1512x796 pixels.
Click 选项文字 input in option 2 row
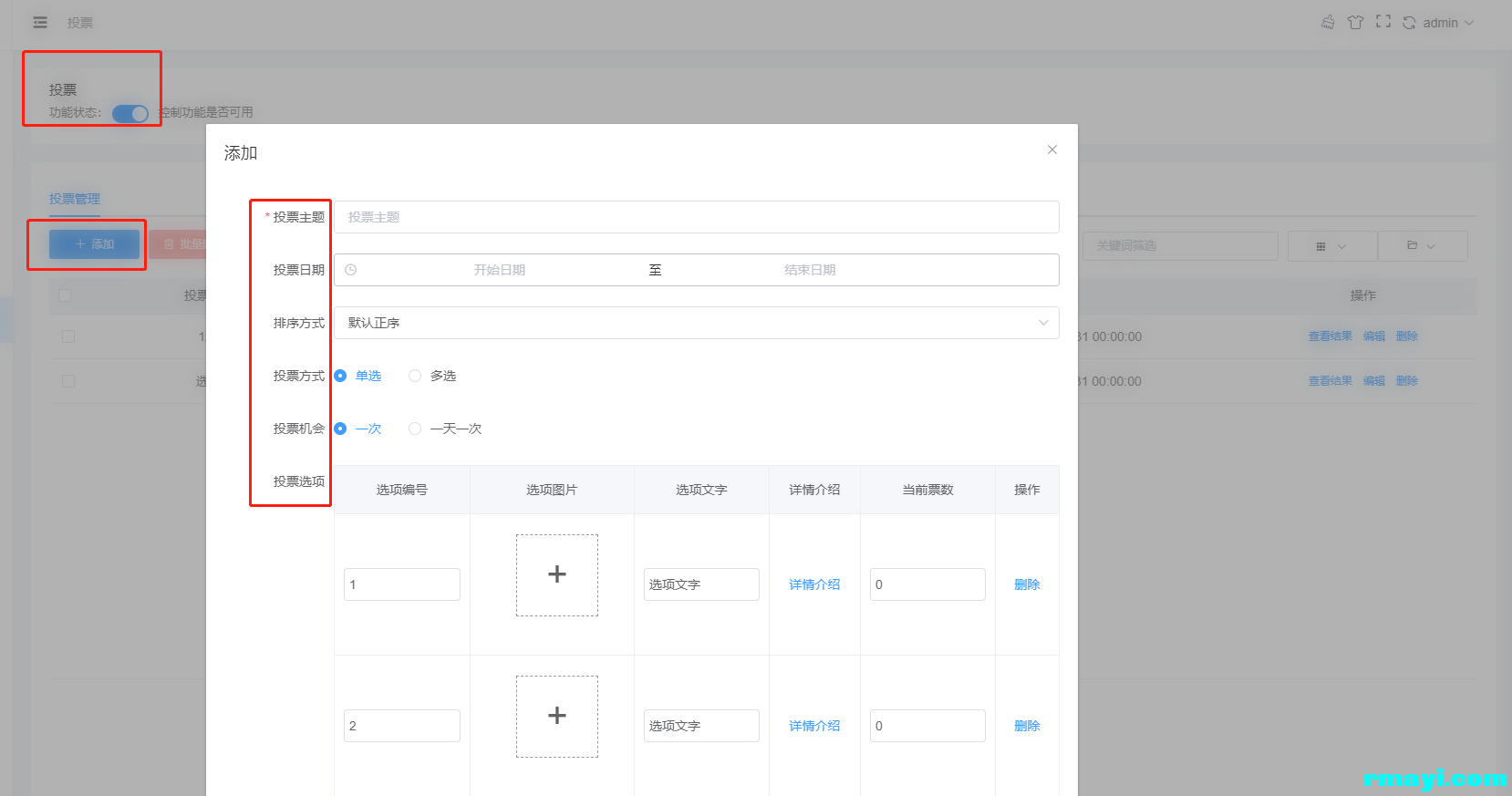click(701, 726)
